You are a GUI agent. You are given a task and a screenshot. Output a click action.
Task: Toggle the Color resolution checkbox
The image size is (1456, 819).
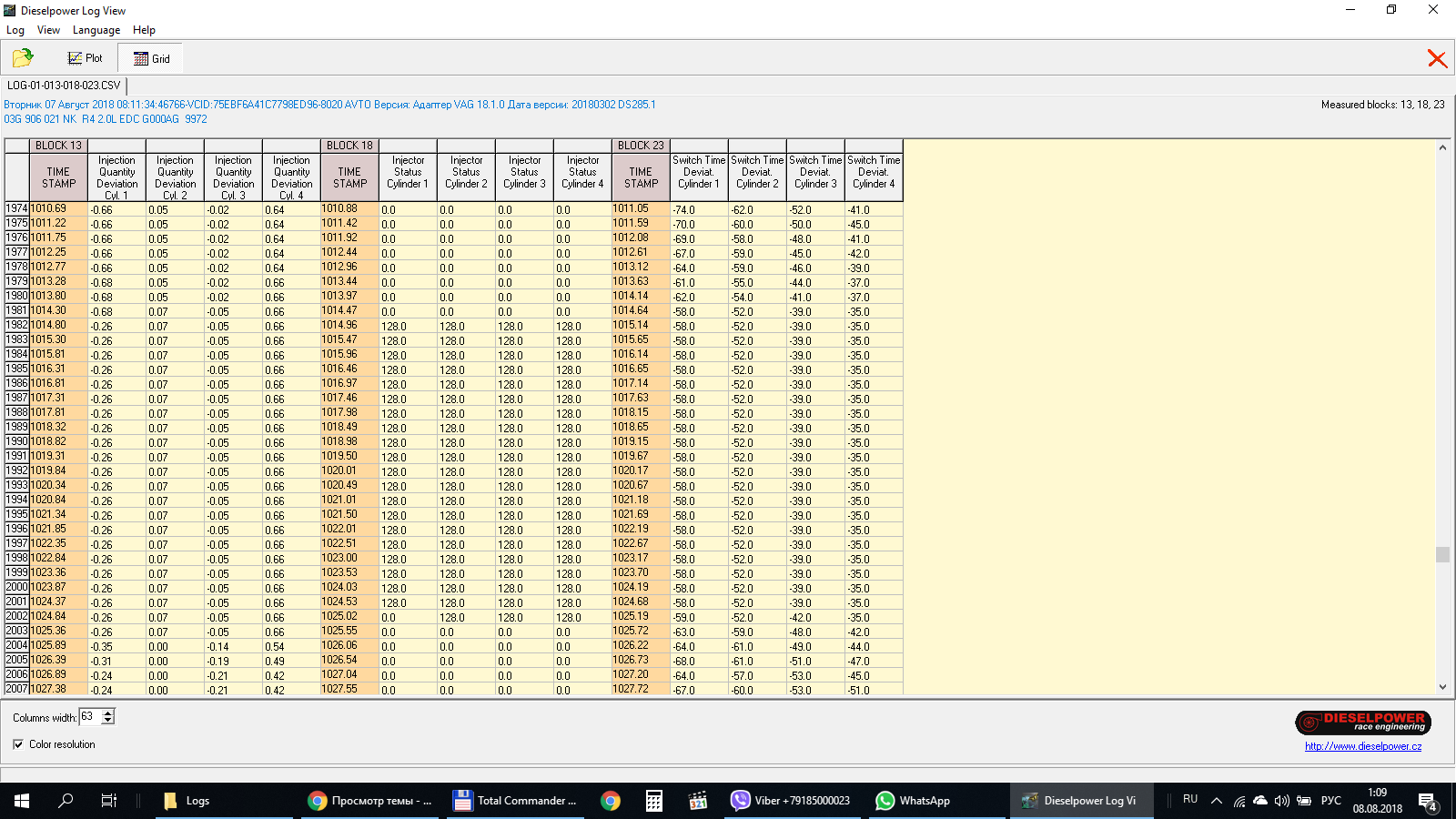[x=18, y=744]
